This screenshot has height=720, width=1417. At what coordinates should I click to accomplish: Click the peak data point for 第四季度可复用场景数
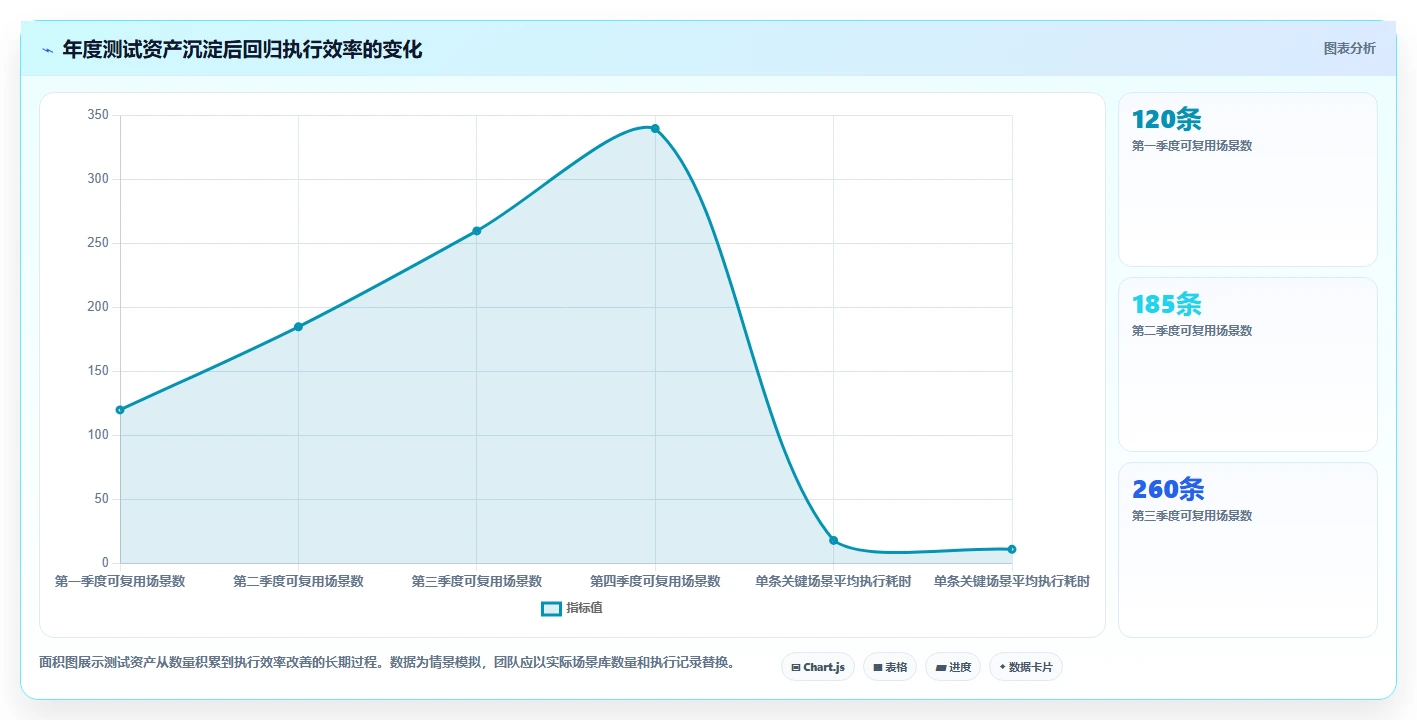point(655,128)
